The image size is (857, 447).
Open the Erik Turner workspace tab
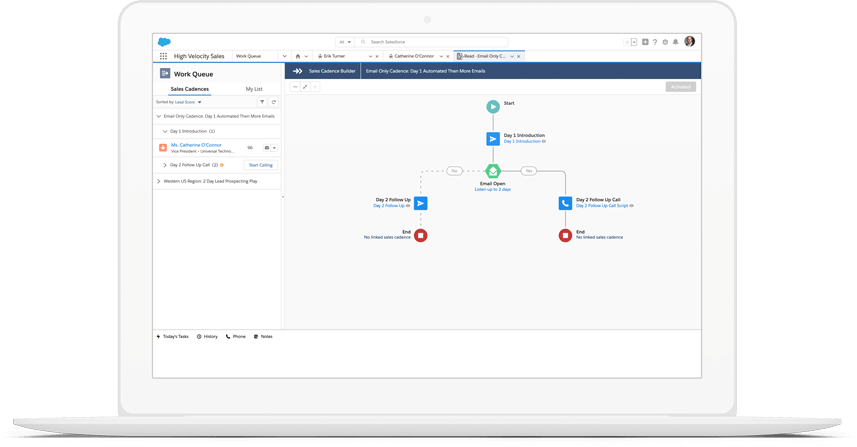(x=334, y=56)
